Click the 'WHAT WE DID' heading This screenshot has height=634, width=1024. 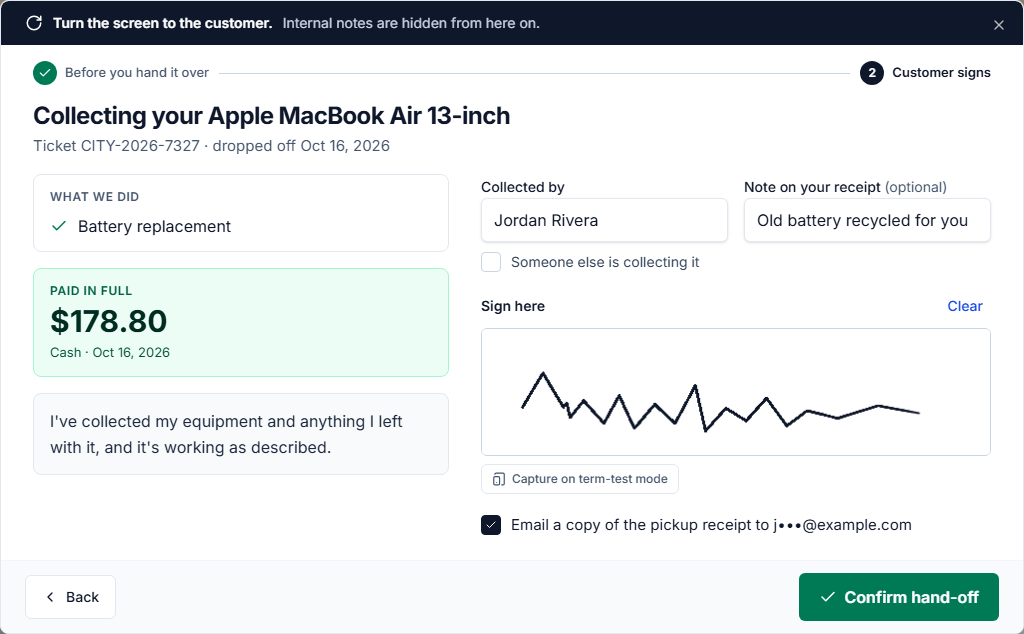[95, 197]
